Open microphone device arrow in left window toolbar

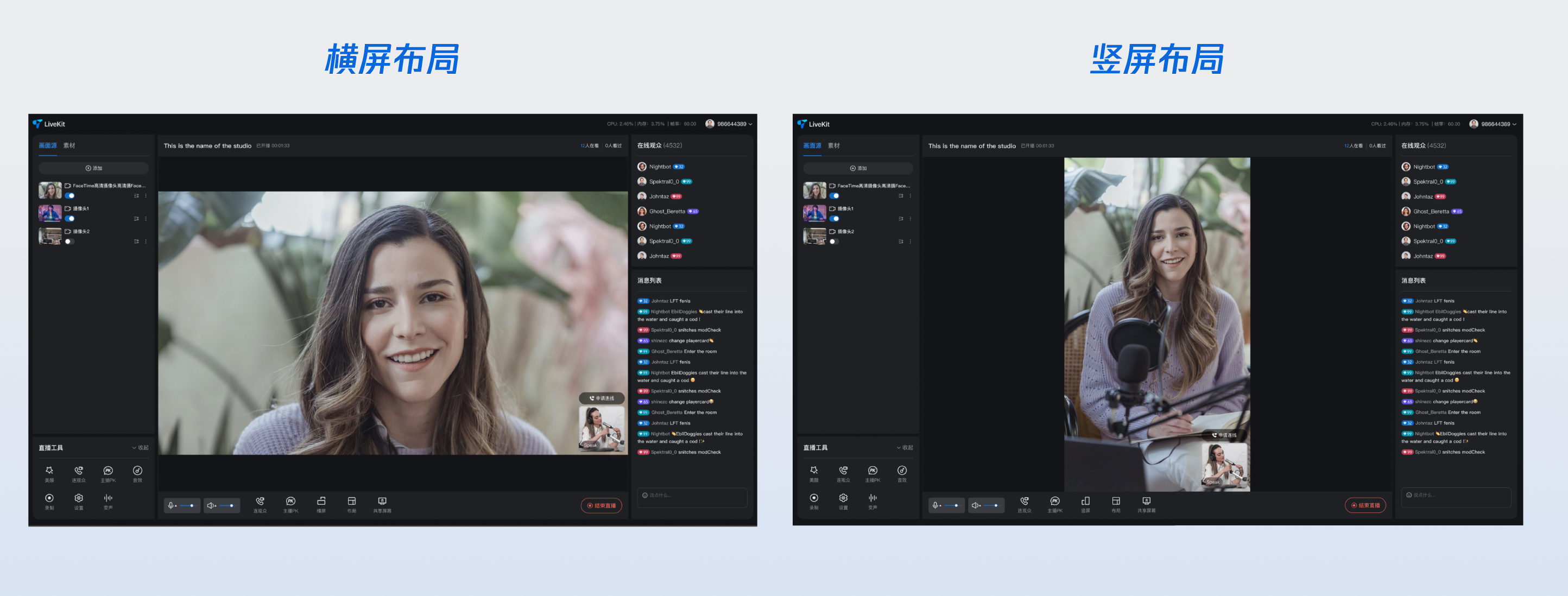(176, 506)
